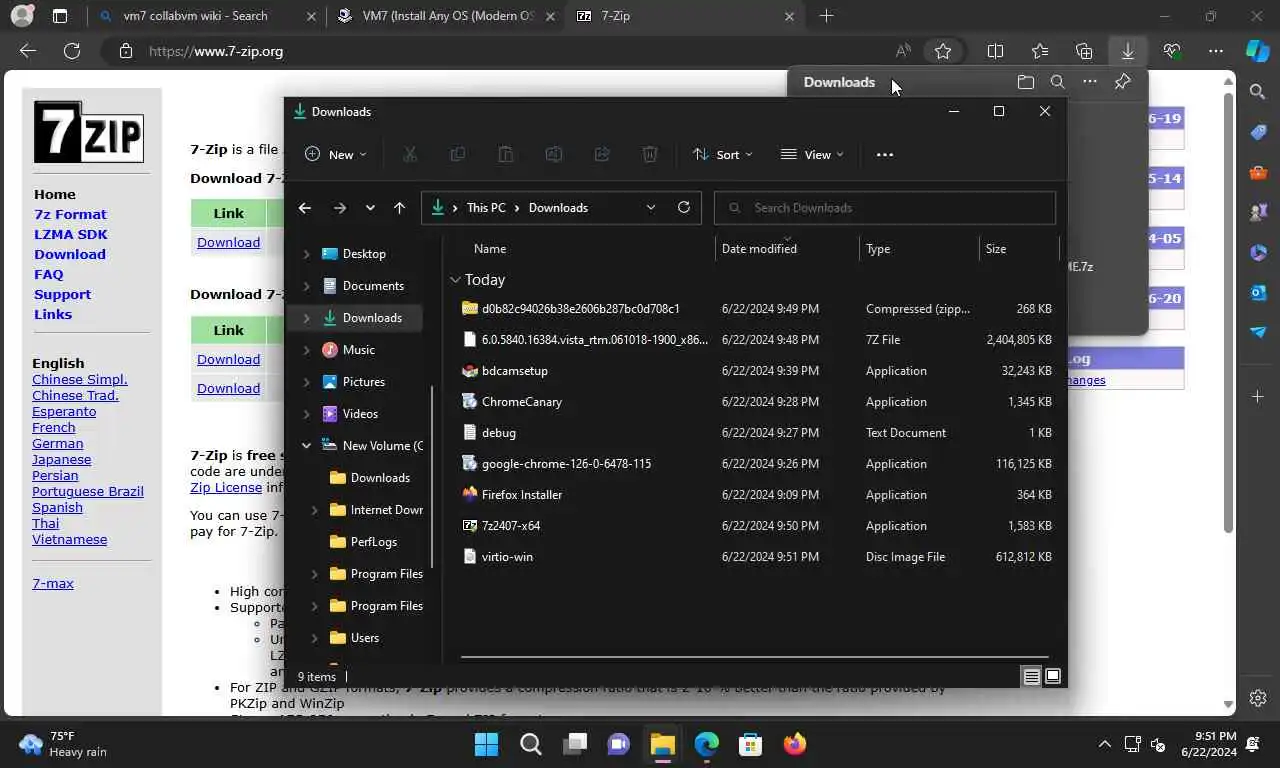1280x768 pixels.
Task: Switch to VM7 Install Any OS tab
Action: tap(447, 16)
